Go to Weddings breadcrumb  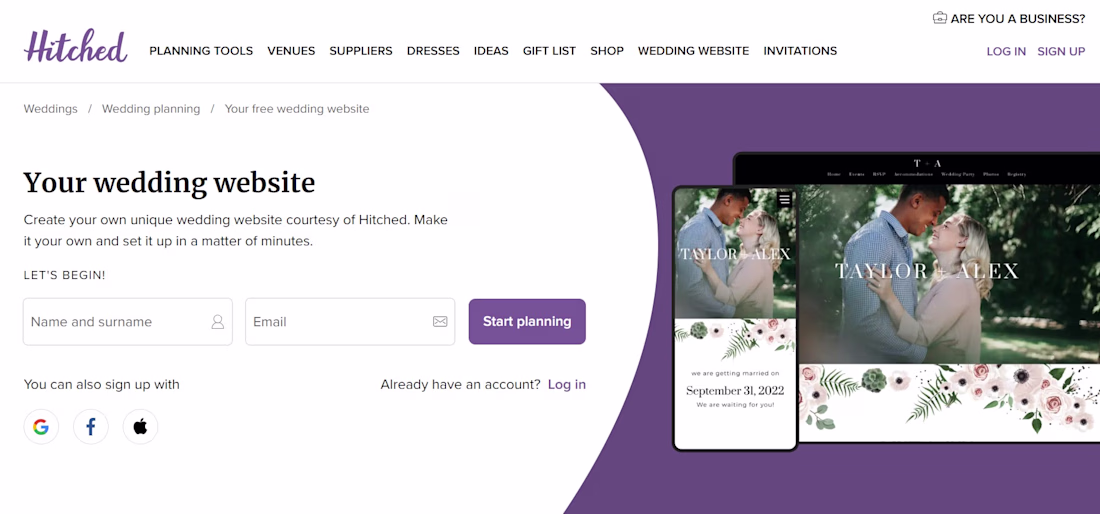click(51, 109)
